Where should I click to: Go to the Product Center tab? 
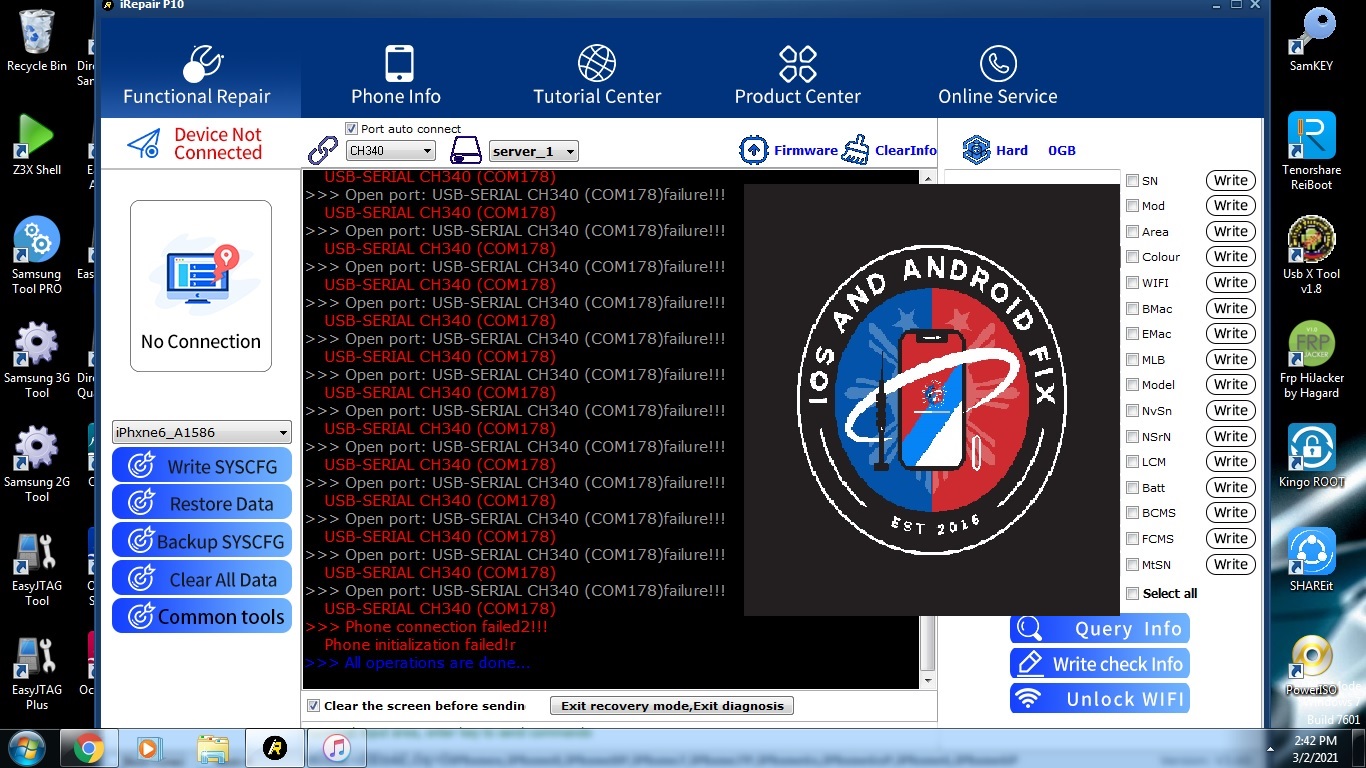798,75
